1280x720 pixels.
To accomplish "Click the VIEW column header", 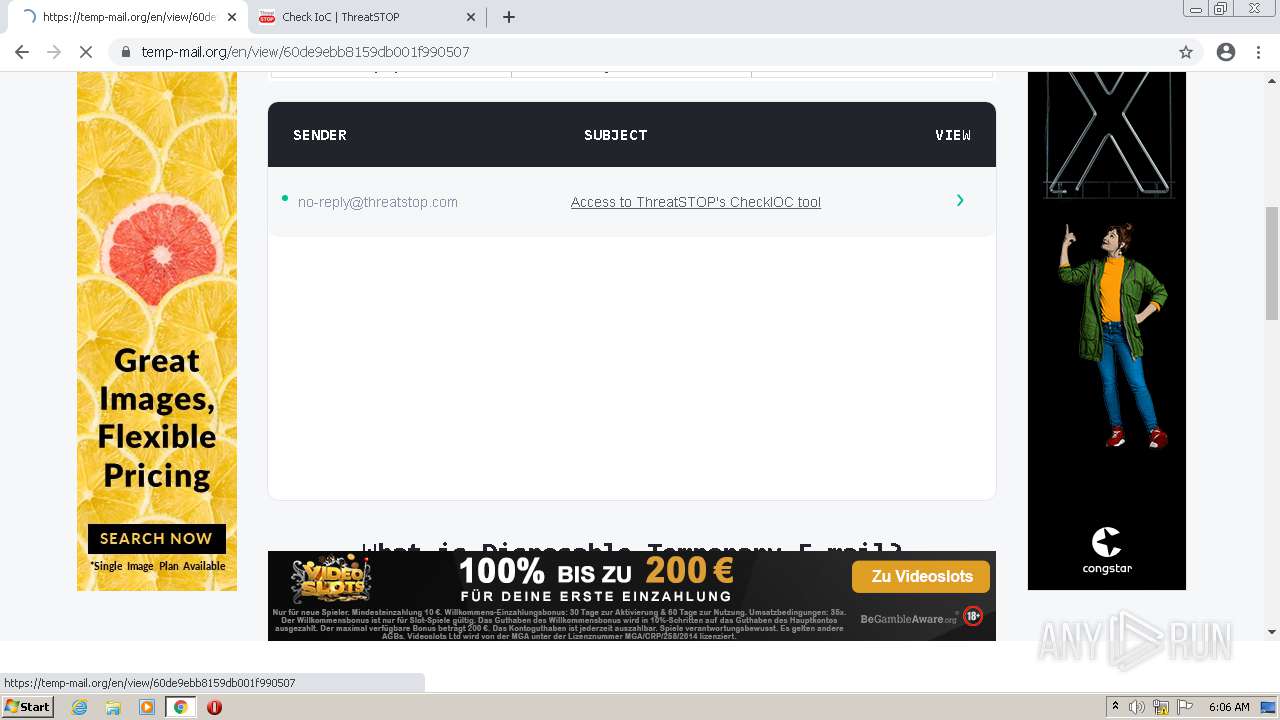I will pyautogui.click(x=953, y=135).
